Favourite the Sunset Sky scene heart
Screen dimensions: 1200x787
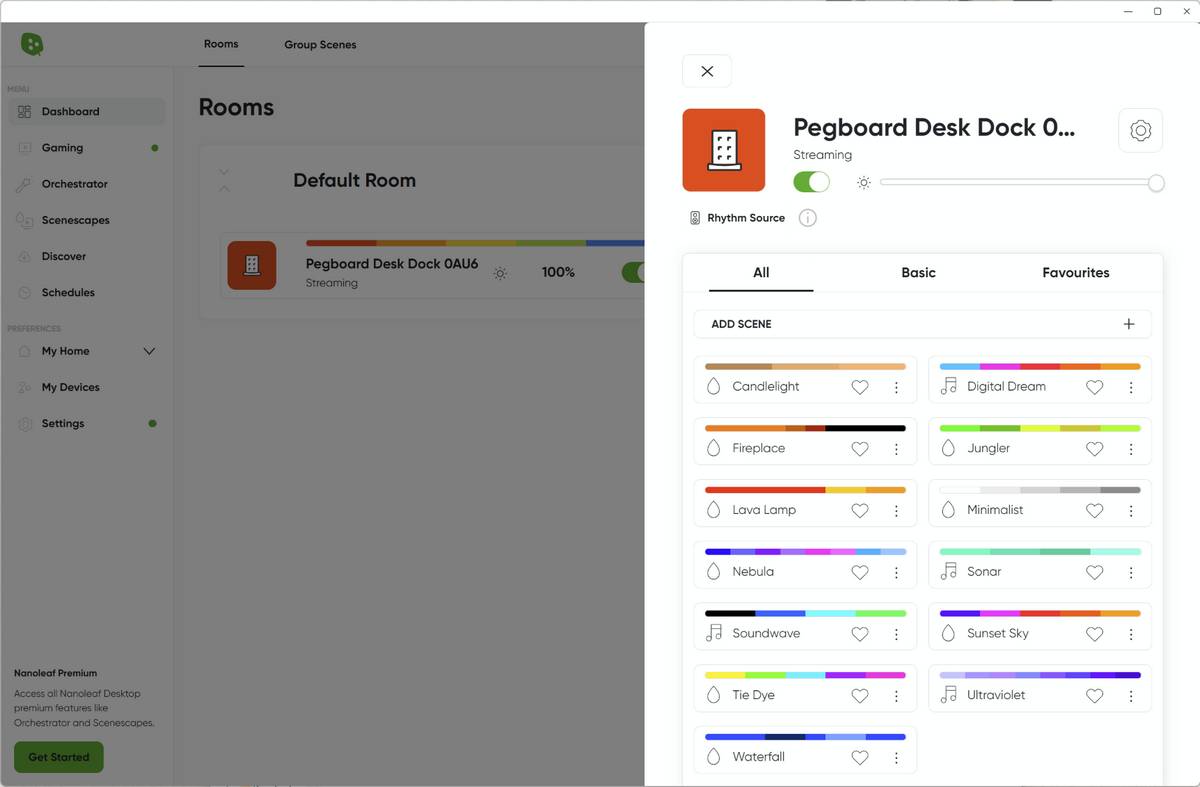pos(1095,634)
